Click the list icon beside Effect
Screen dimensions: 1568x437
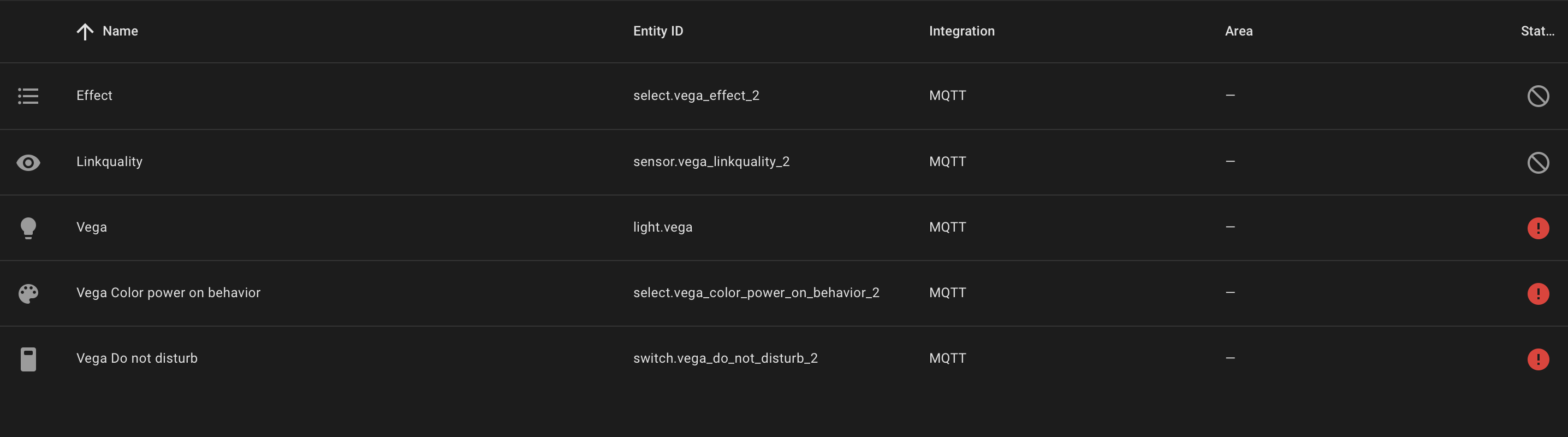click(28, 96)
